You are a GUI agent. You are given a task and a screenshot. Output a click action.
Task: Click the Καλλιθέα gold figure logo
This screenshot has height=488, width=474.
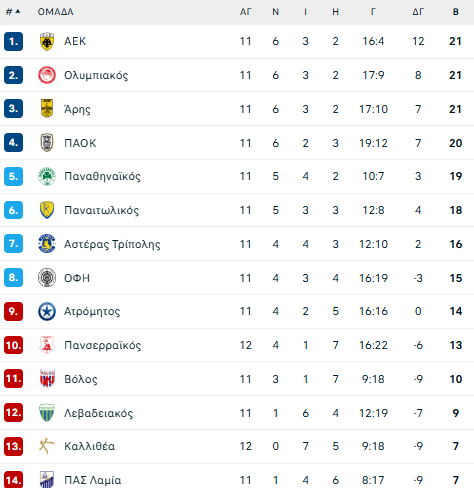tap(46, 446)
